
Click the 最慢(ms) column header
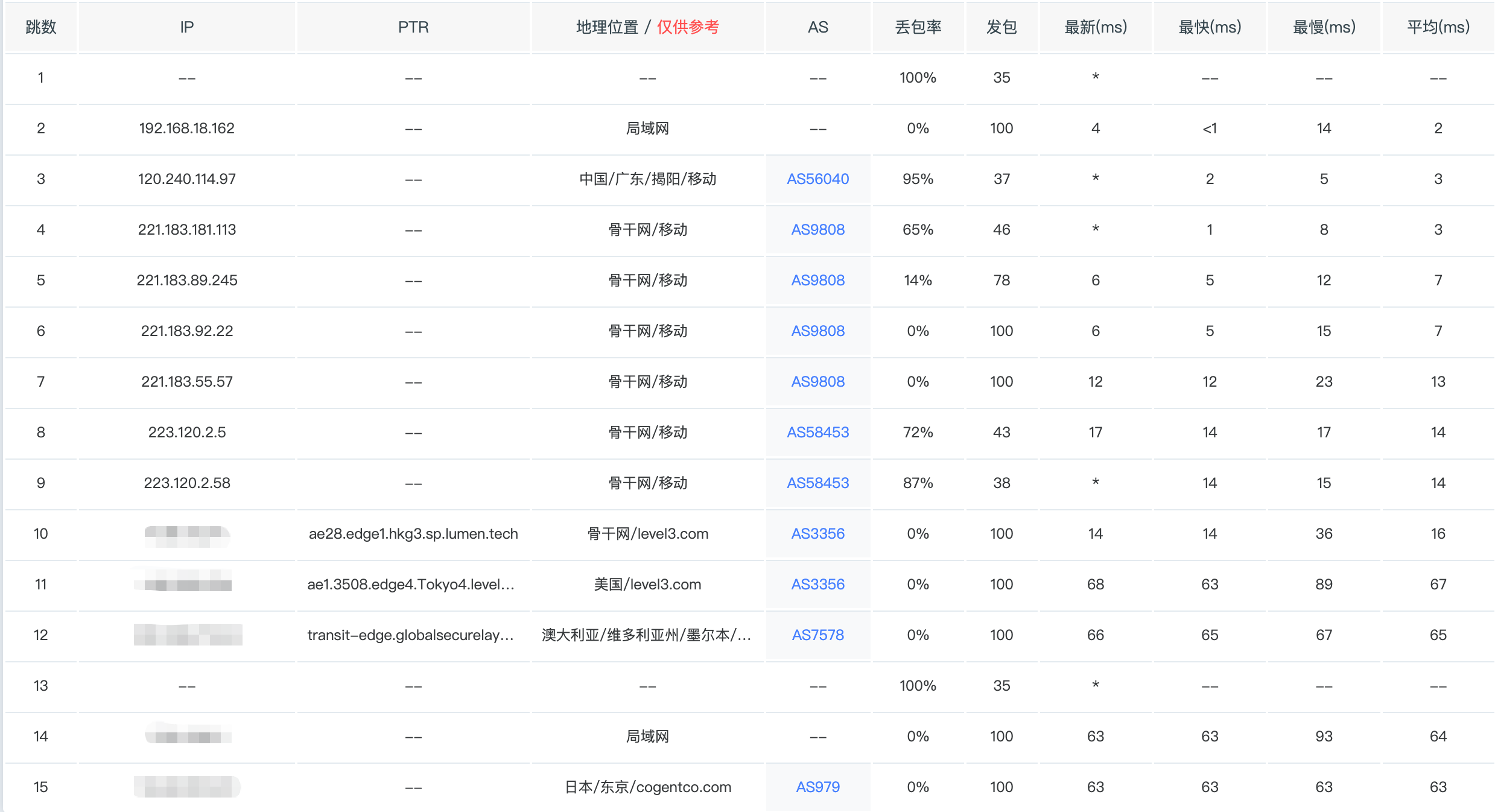click(x=1324, y=27)
